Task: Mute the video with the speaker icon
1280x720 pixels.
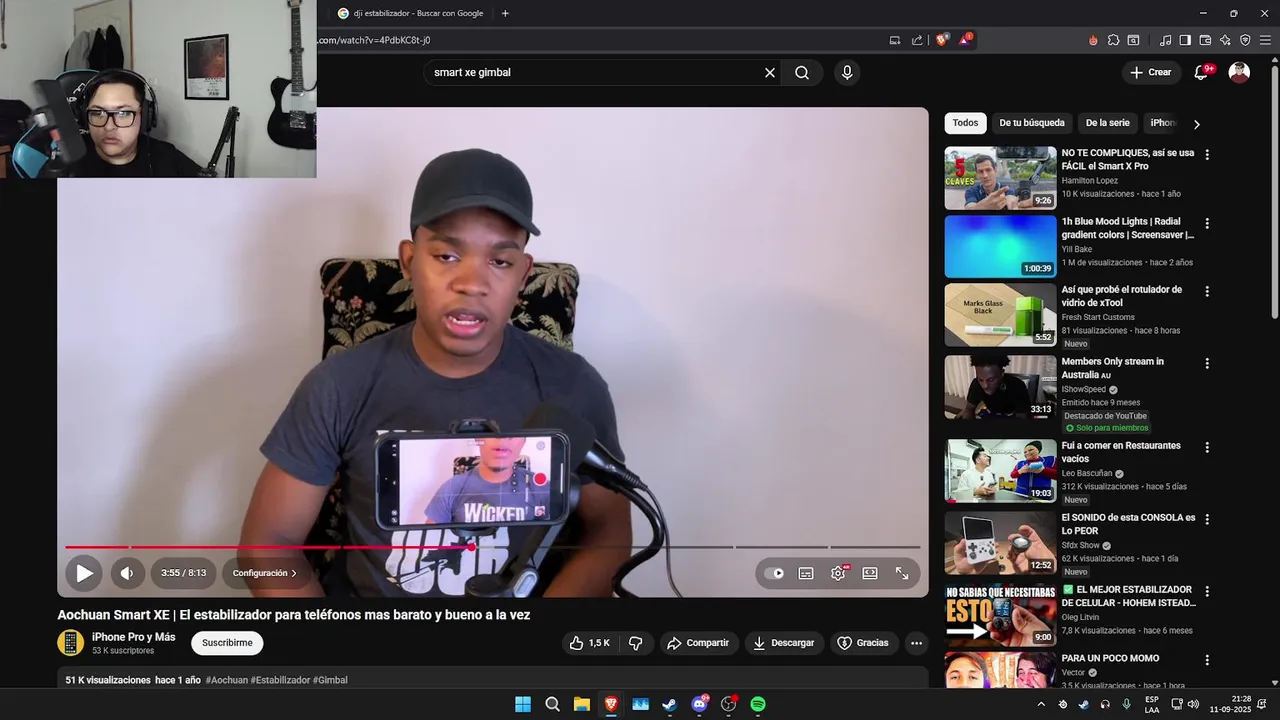Action: (x=126, y=573)
